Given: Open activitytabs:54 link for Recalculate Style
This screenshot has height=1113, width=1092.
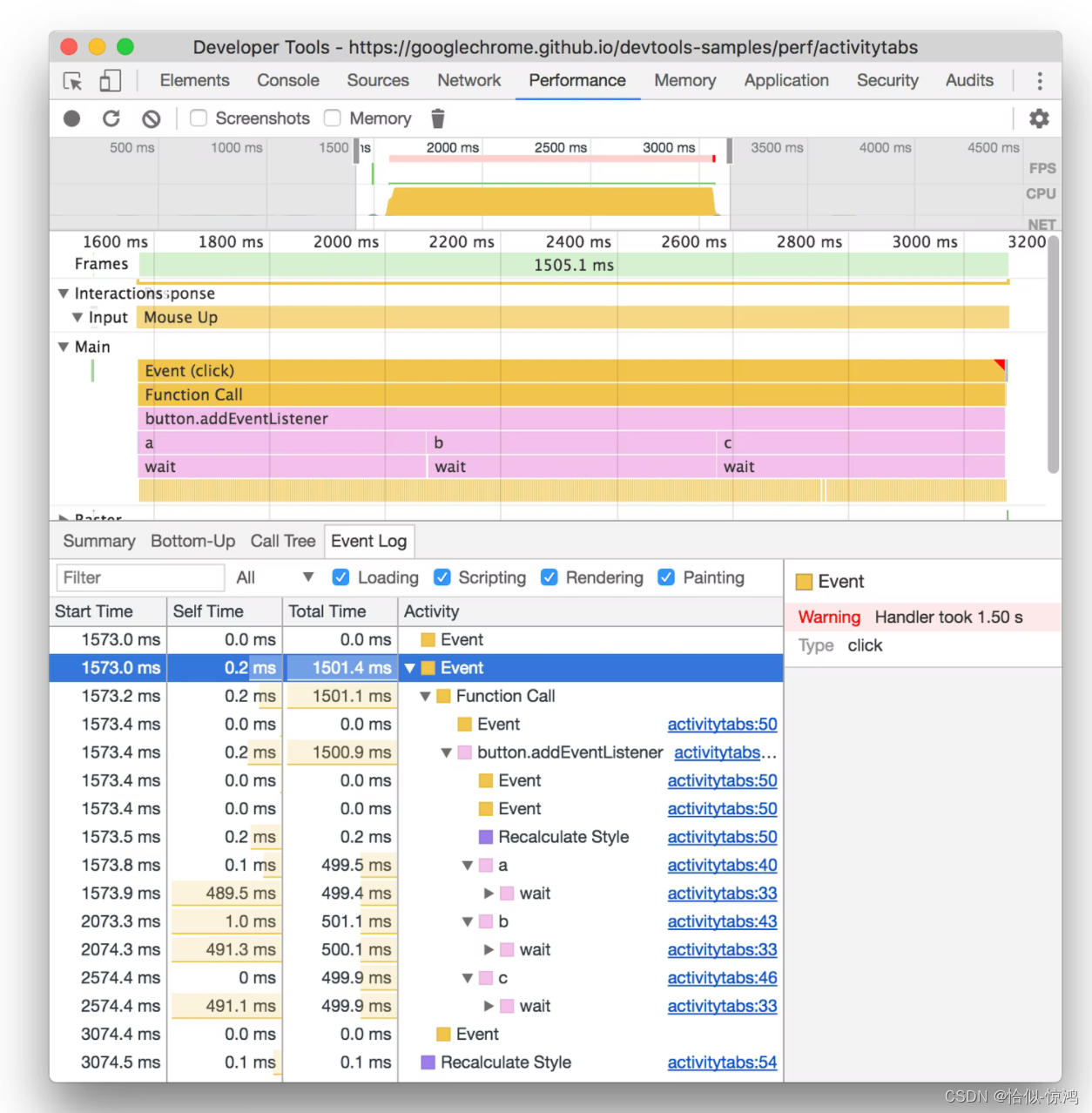Looking at the screenshot, I should click(x=723, y=1062).
